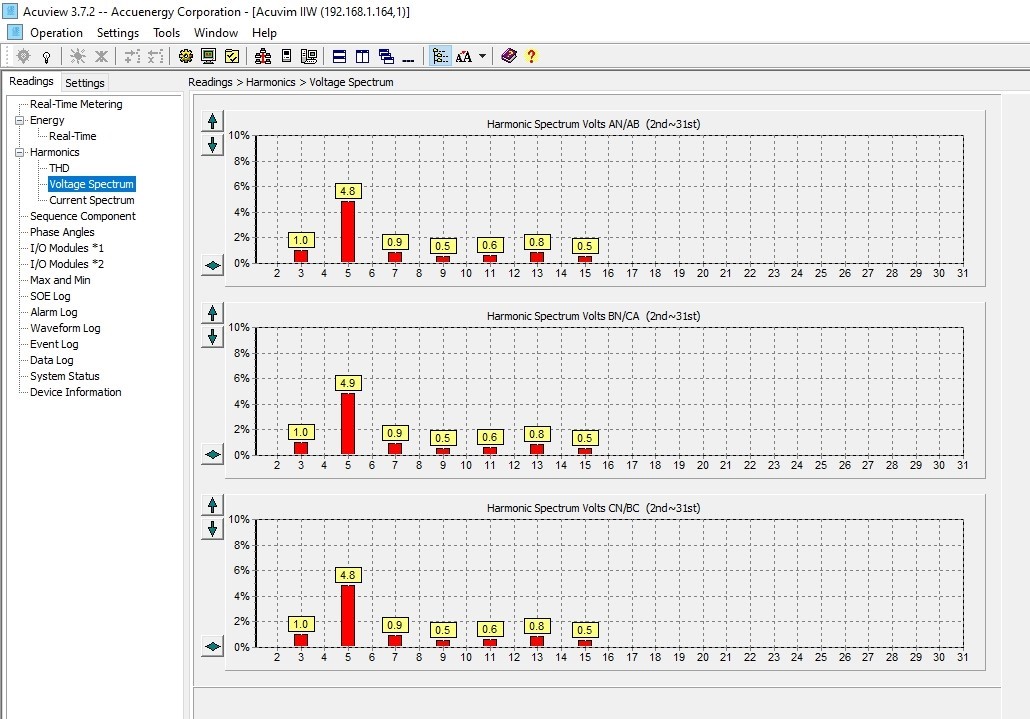Click up arrow on CN/BC spectrum chart
Viewport: 1030px width, 719px height.
212,505
